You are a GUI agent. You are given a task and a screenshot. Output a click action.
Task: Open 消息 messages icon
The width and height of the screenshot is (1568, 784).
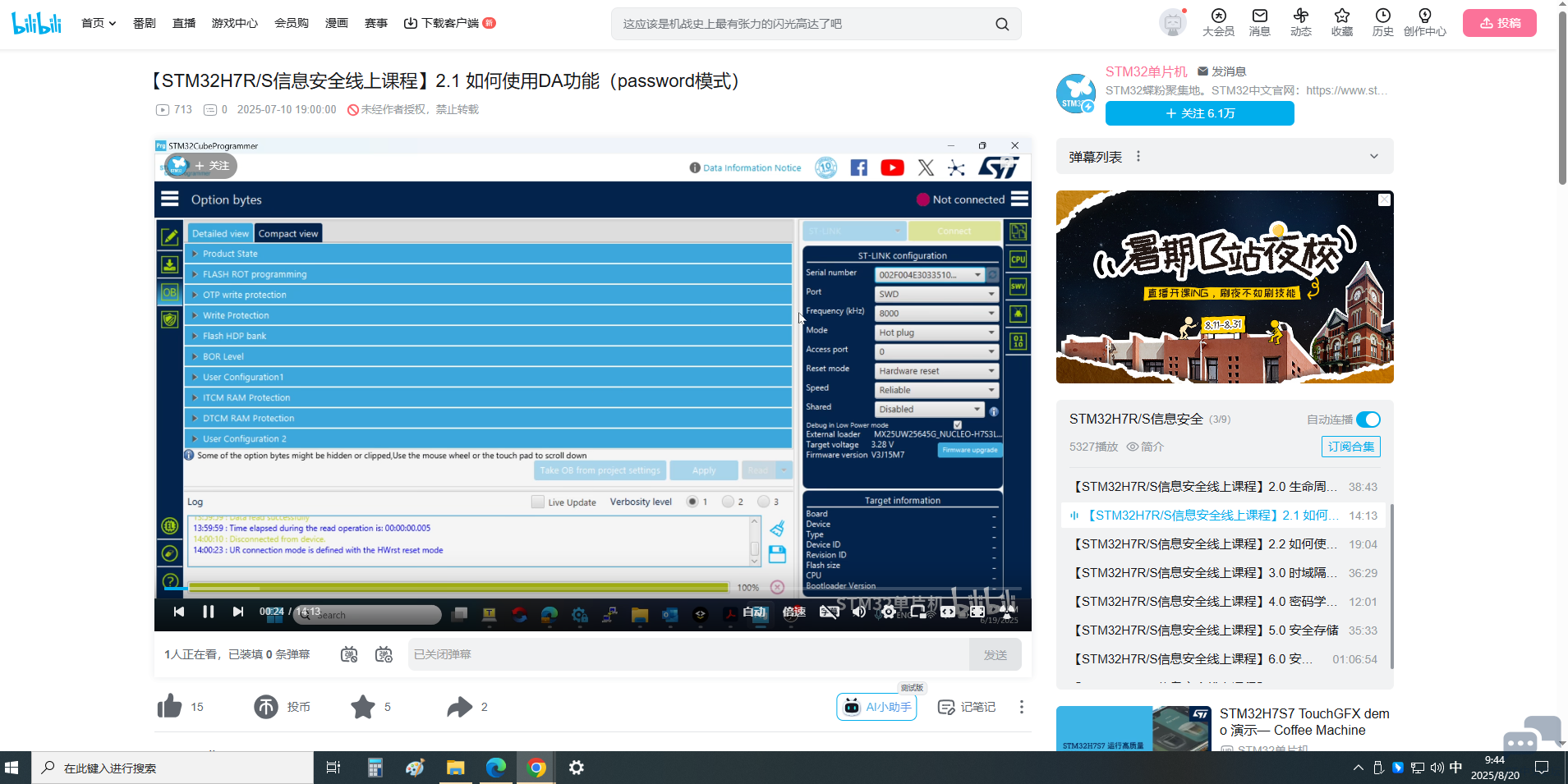coord(1260,23)
